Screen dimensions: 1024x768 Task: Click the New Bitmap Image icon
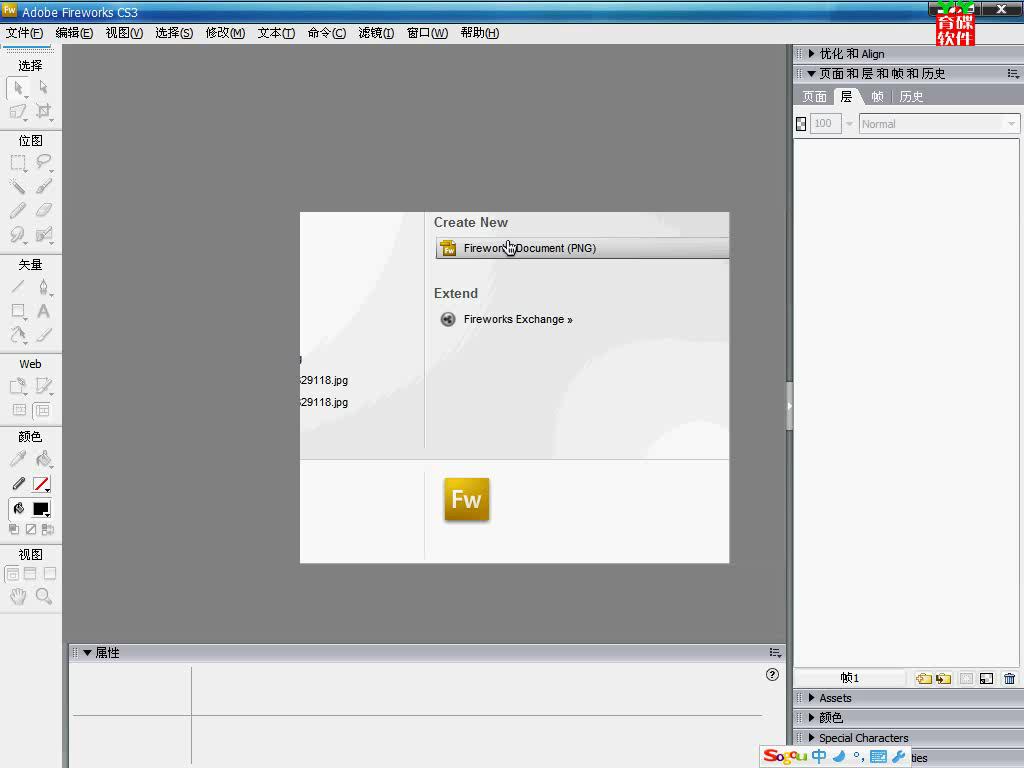(986, 679)
